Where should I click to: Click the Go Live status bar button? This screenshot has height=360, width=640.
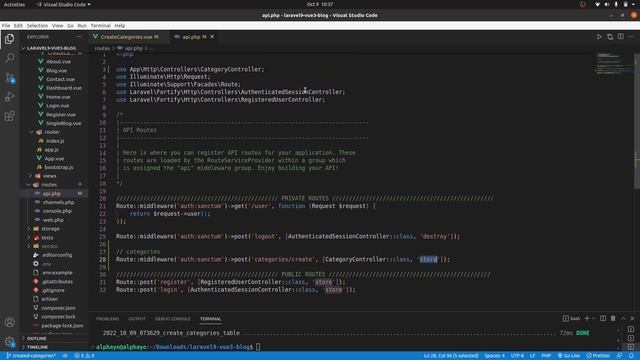(569, 356)
